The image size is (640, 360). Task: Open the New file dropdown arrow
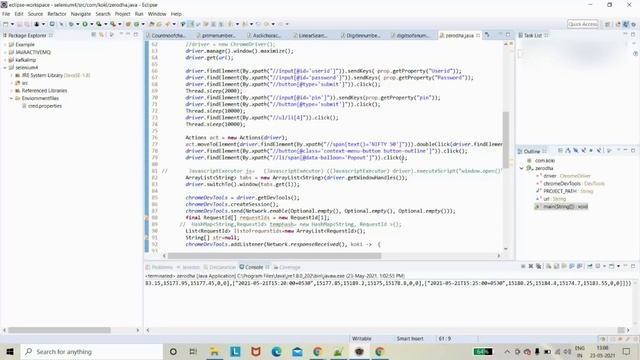12,24
